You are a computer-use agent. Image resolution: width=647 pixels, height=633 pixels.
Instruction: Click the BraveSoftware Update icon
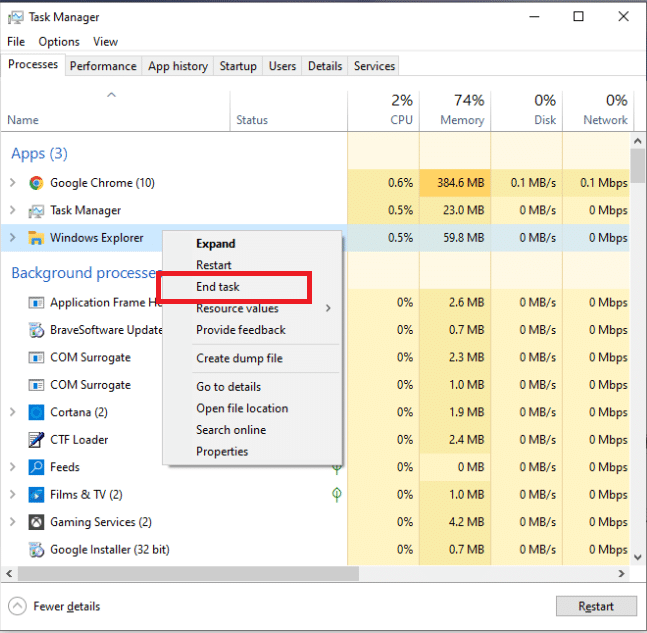36,330
